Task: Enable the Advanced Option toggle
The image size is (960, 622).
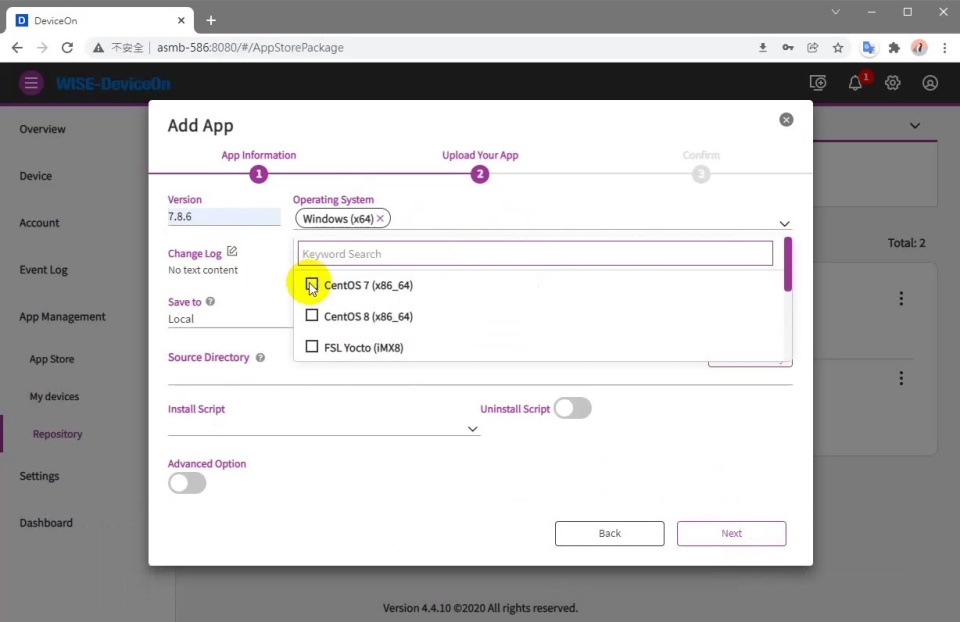Action: point(187,483)
